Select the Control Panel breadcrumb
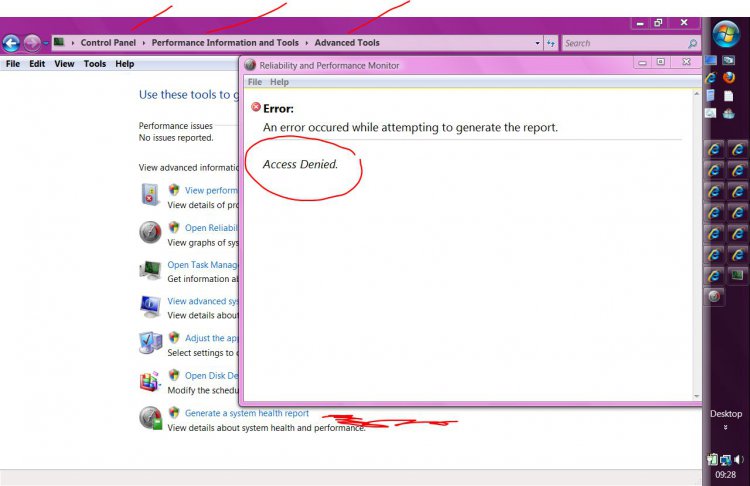Viewport: 750px width, 486px height. [108, 43]
